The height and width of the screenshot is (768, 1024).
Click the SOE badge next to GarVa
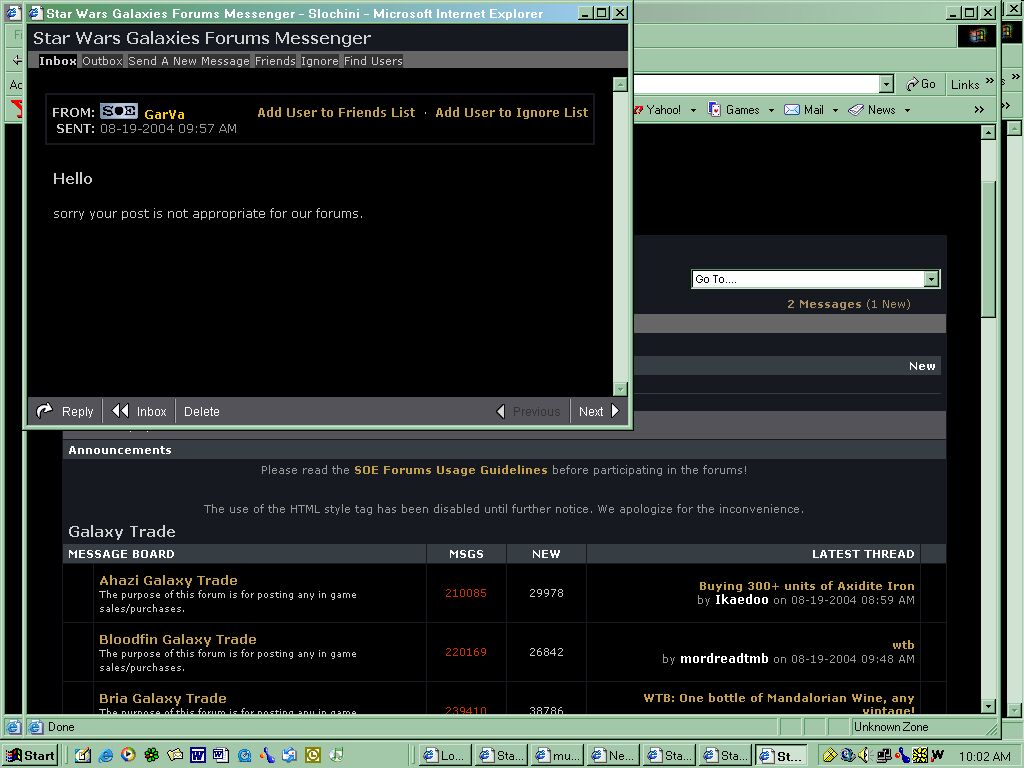119,111
